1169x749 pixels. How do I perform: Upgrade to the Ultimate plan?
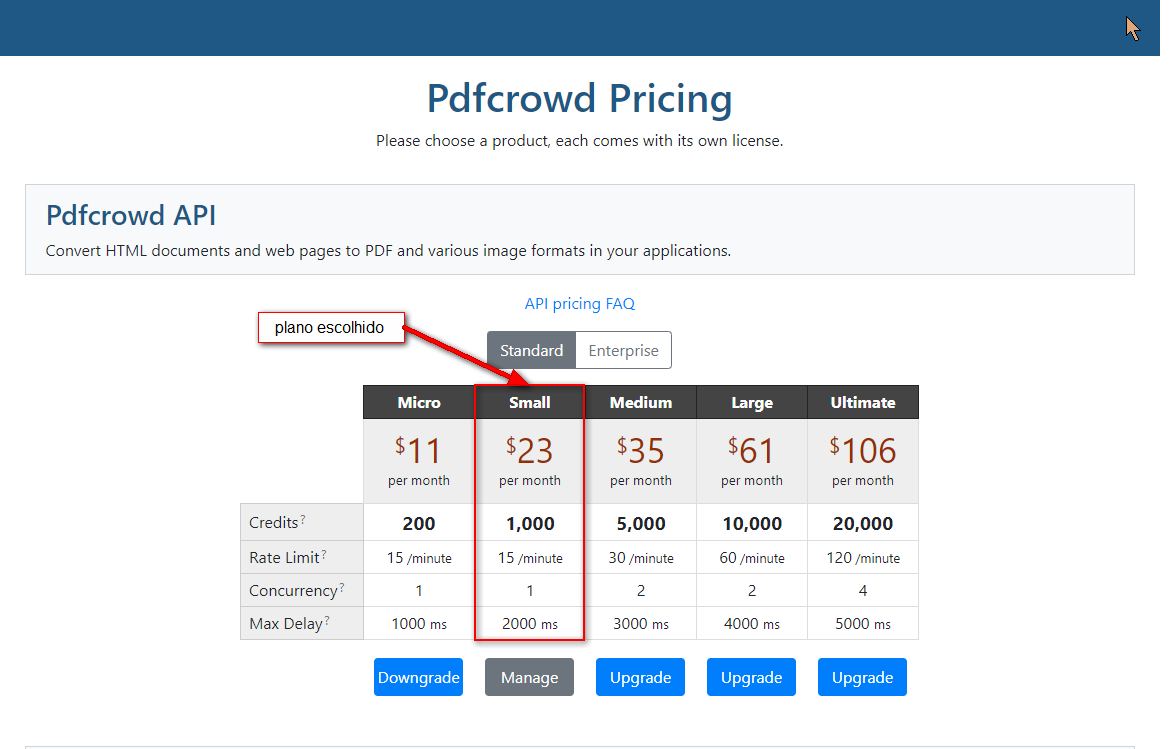(862, 677)
